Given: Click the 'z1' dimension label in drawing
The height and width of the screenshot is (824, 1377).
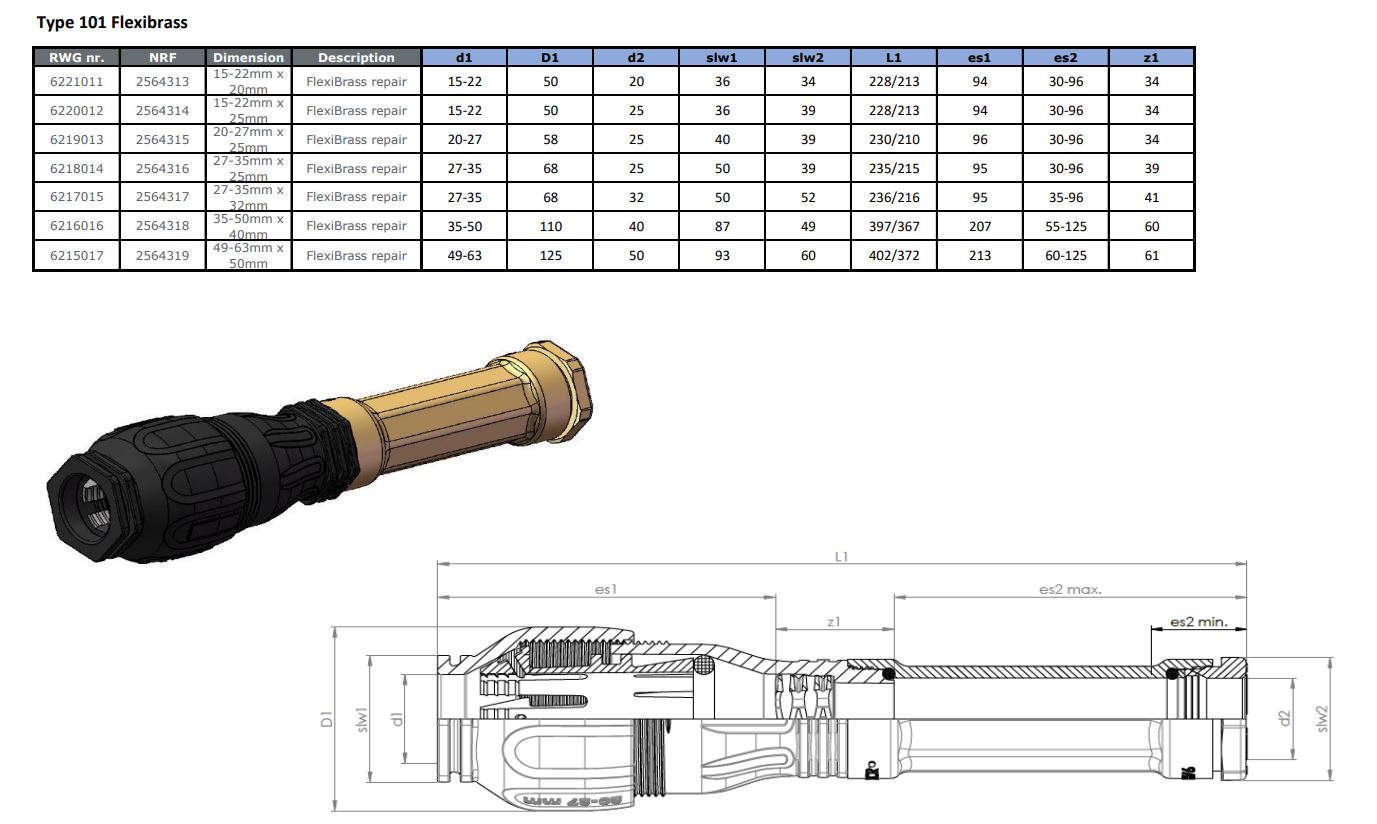Looking at the screenshot, I should 834,622.
